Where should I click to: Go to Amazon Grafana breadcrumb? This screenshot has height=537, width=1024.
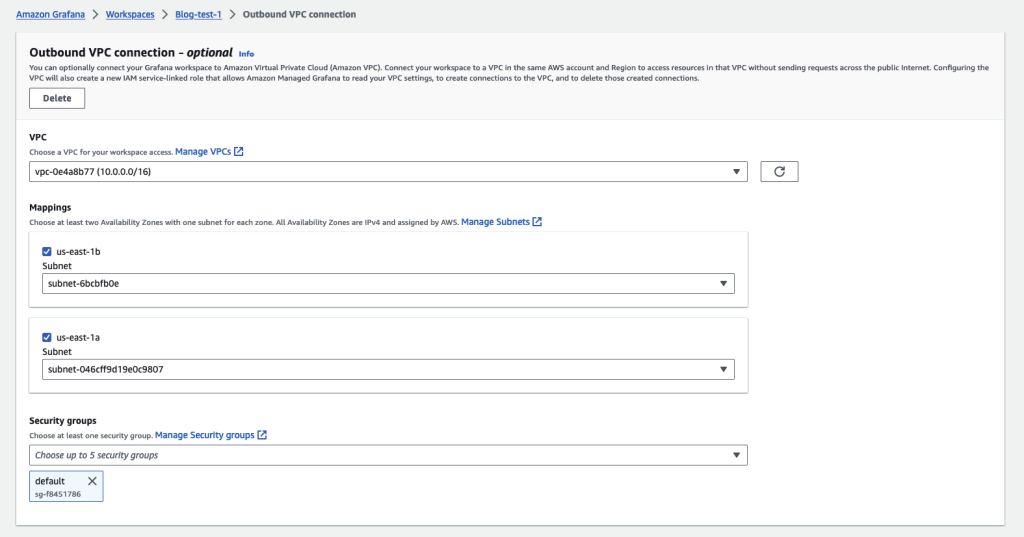[48, 14]
